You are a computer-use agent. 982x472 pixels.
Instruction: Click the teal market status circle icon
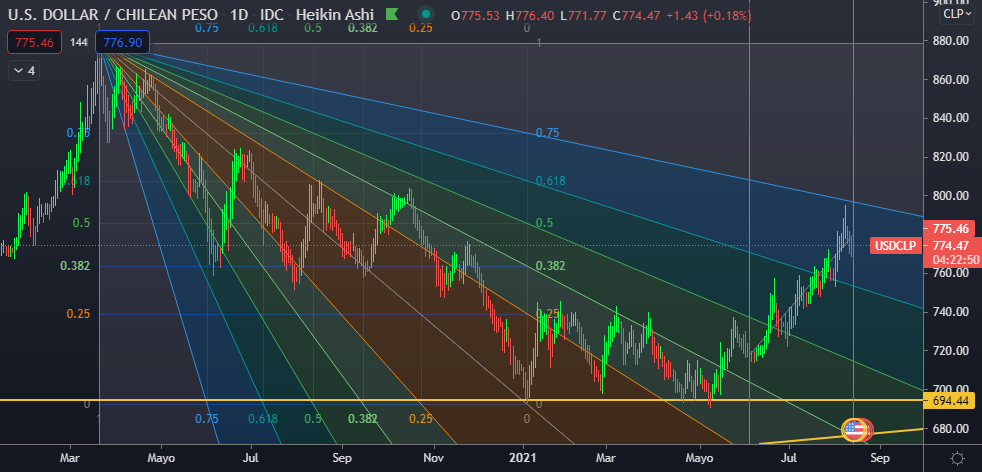426,14
